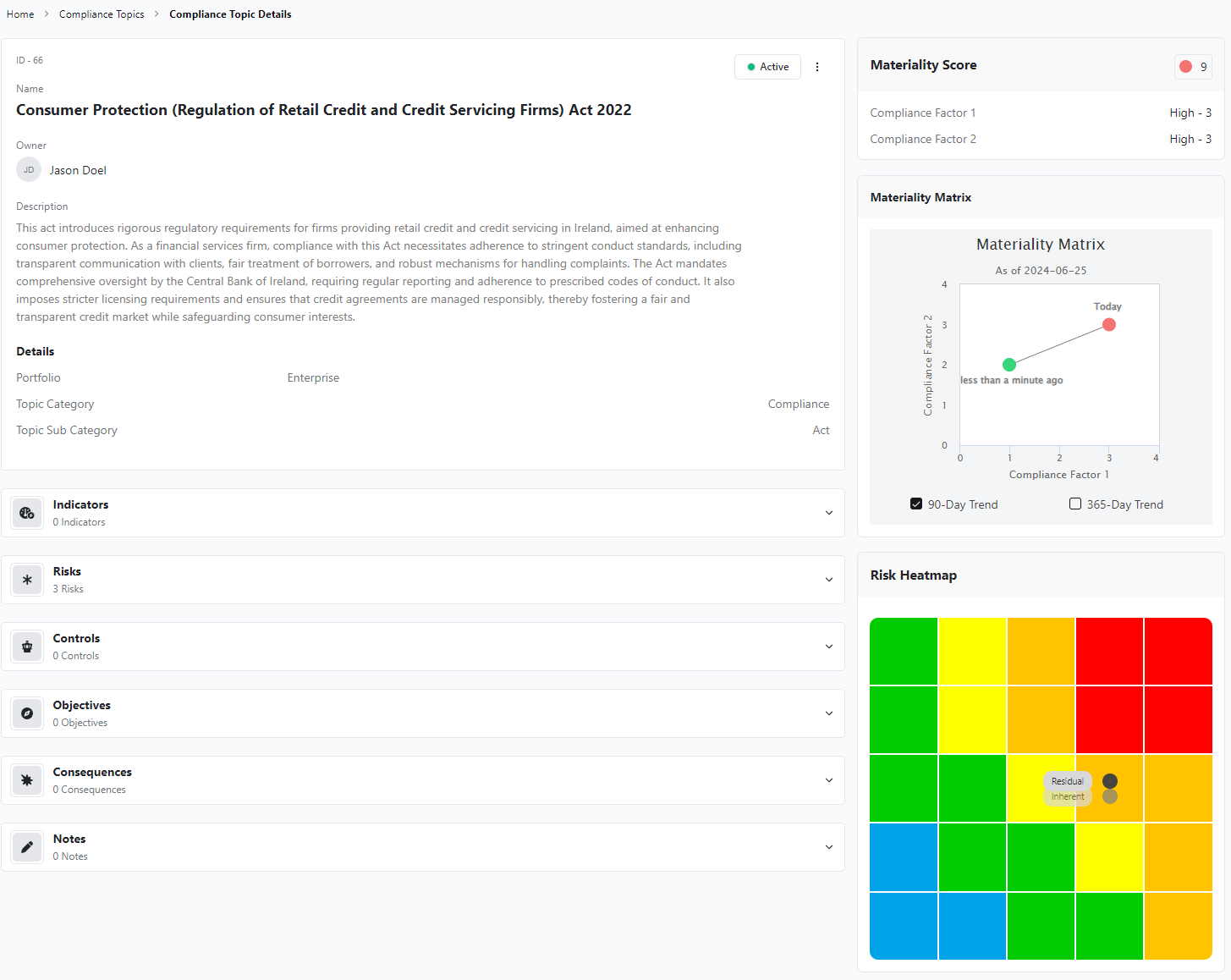Click the JD owner avatar
This screenshot has height=980, width=1231.
(x=29, y=170)
